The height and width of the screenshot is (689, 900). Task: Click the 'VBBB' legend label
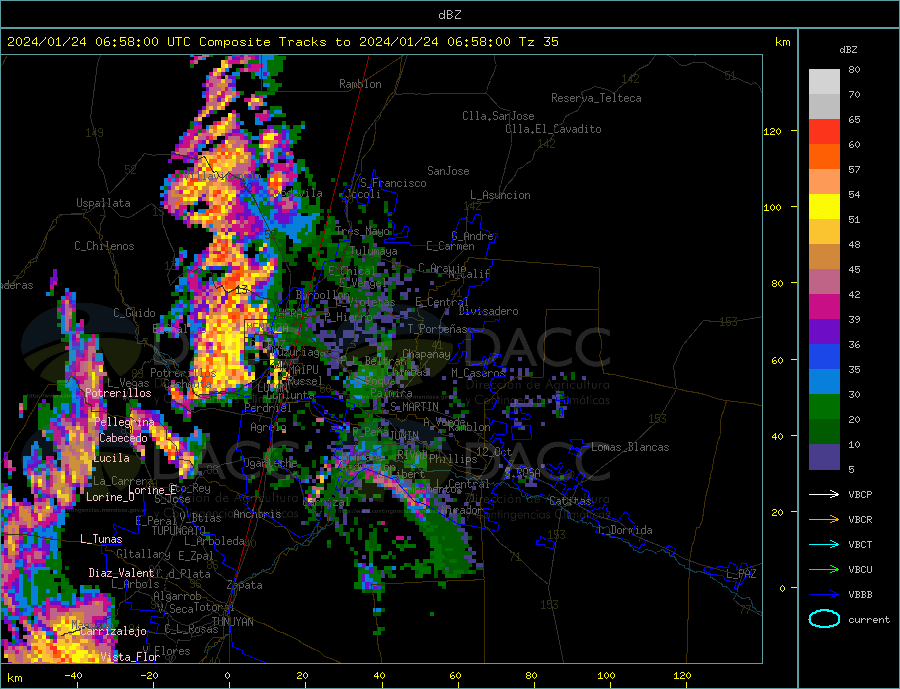pos(860,594)
